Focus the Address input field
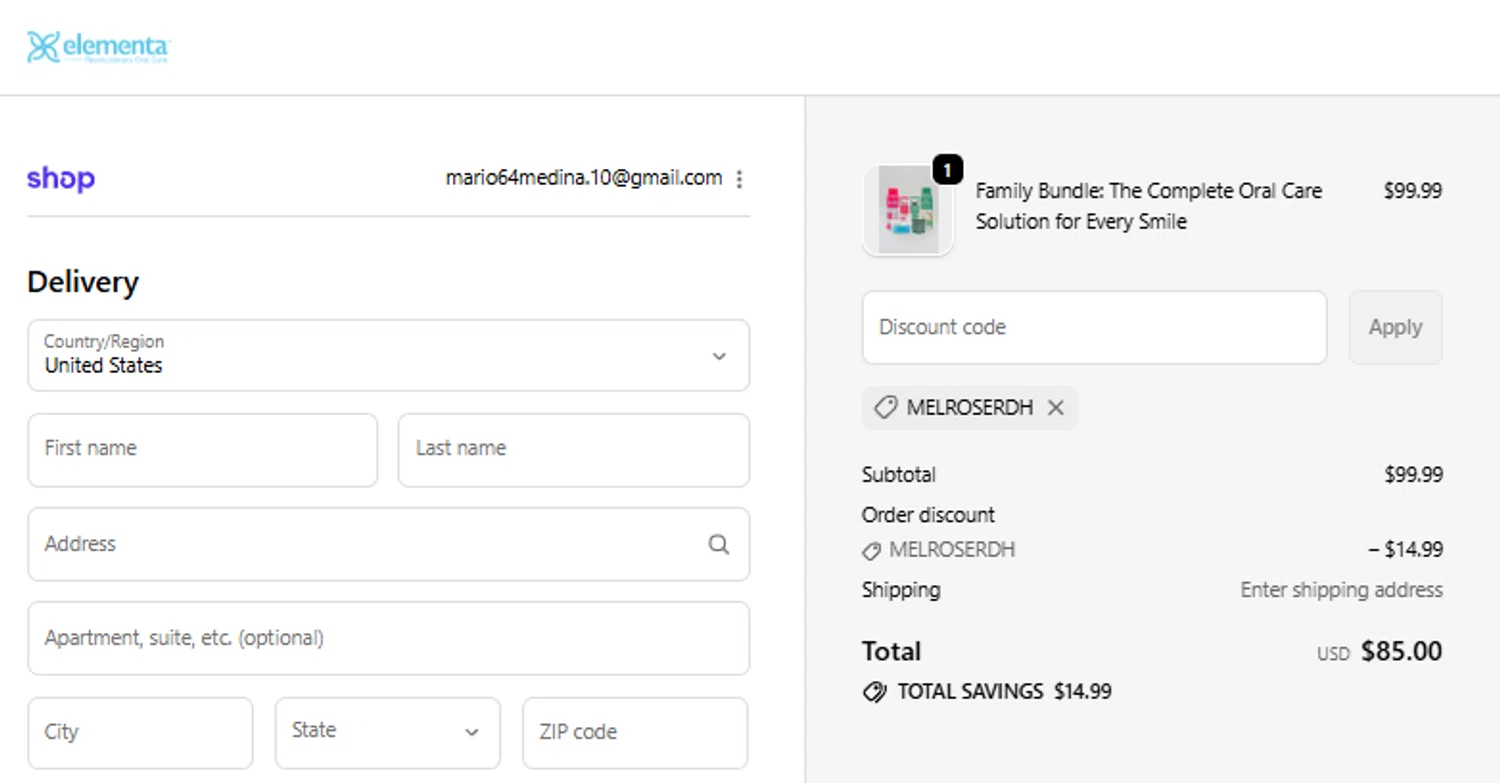Image resolution: width=1500 pixels, height=783 pixels. coord(388,544)
